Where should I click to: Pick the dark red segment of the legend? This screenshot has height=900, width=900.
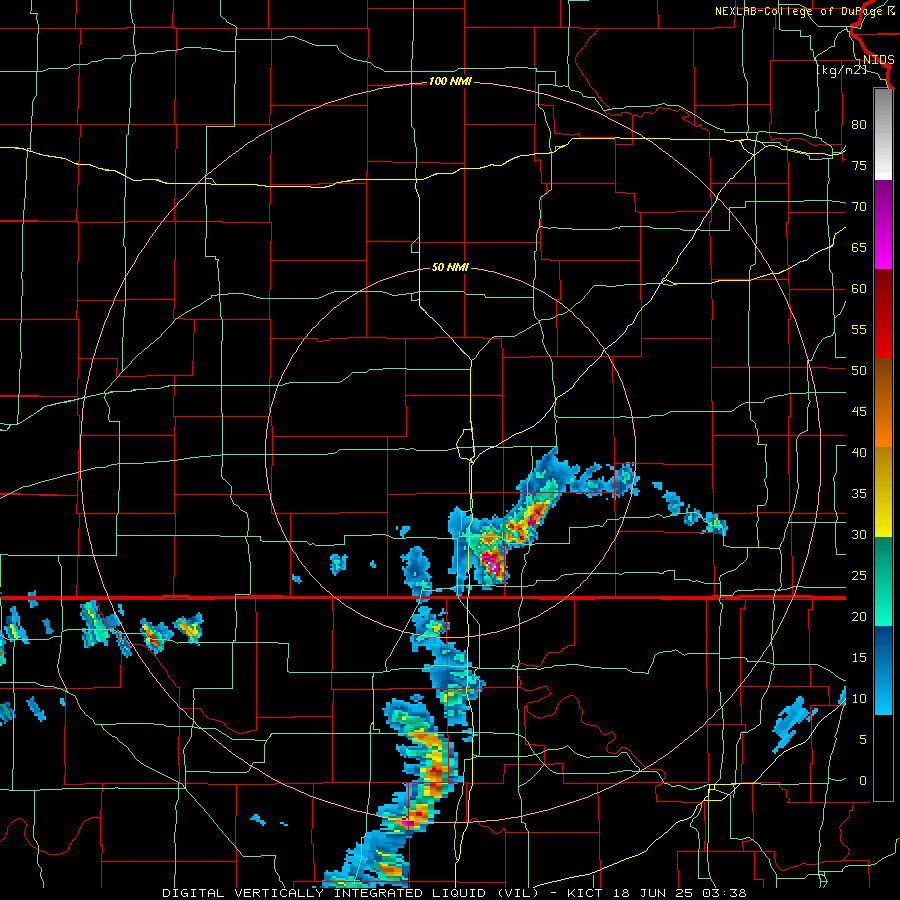coord(883,314)
